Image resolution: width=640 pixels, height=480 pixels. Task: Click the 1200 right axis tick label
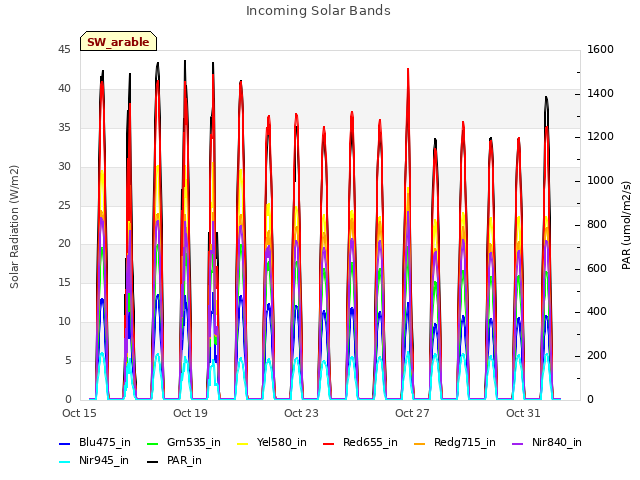(600, 137)
